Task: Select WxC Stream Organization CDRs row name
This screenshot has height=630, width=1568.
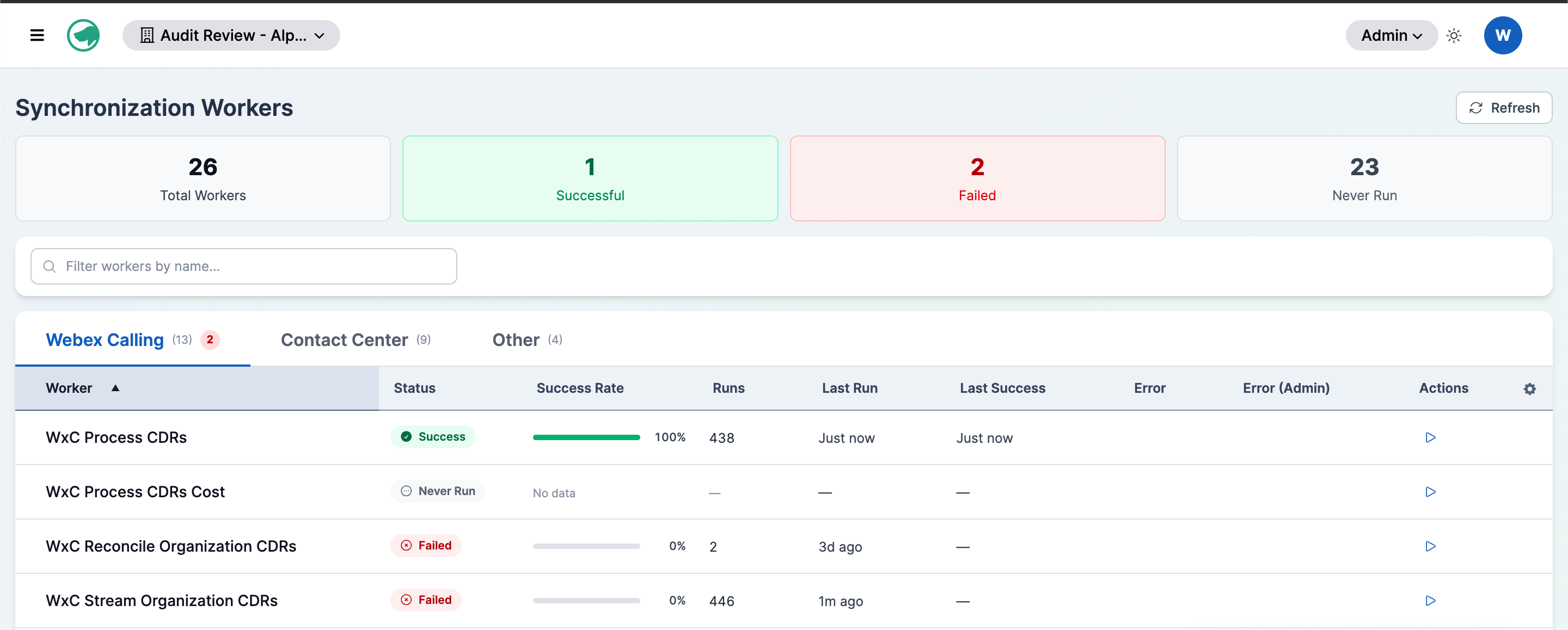Action: 162,600
